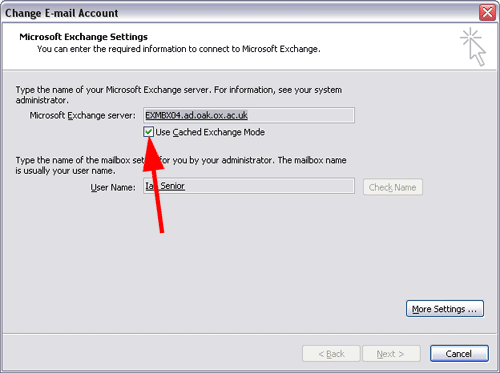This screenshot has height=373, width=500.
Task: Close the Change E-mail Account dialog
Action: point(487,13)
